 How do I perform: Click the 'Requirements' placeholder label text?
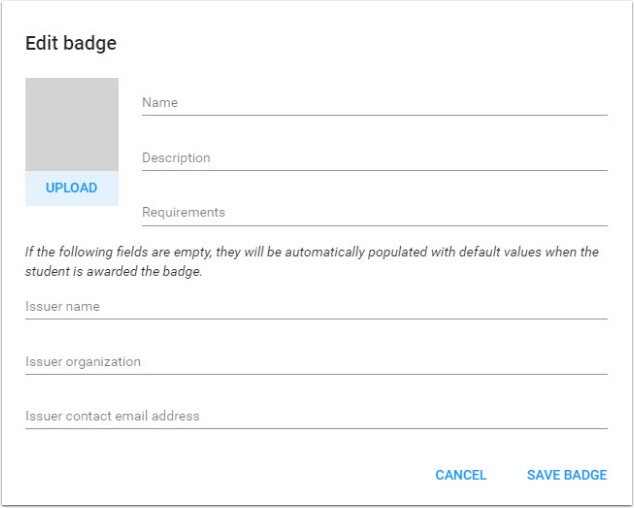183,212
